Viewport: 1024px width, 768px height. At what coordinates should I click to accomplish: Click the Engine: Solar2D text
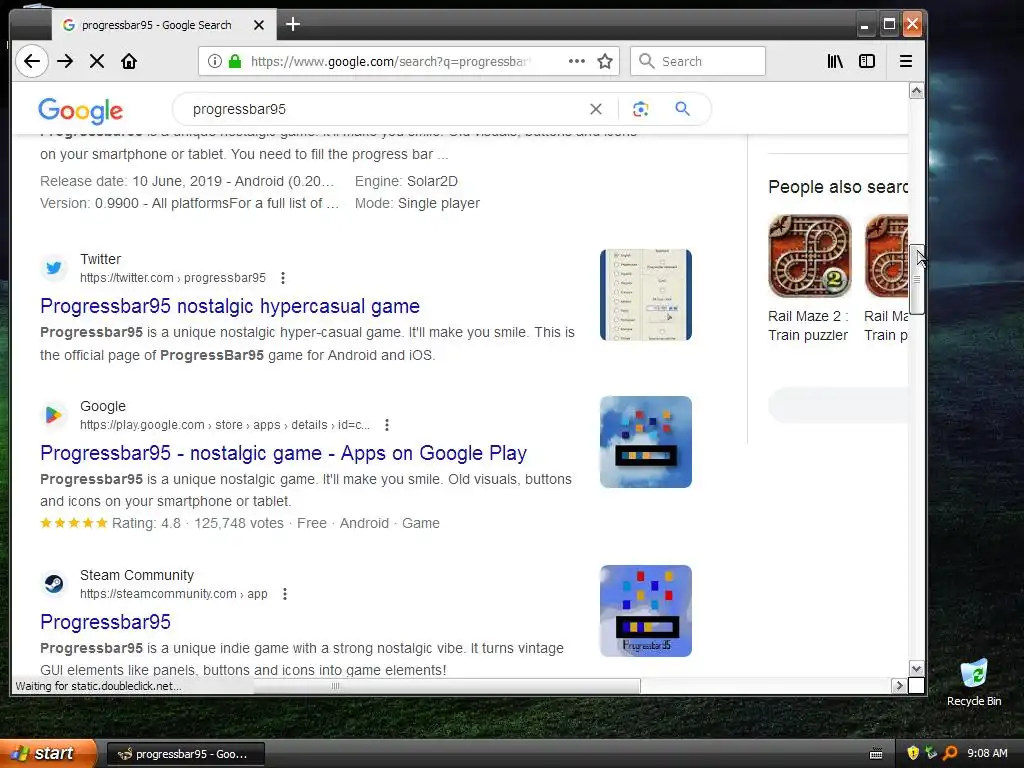click(406, 182)
